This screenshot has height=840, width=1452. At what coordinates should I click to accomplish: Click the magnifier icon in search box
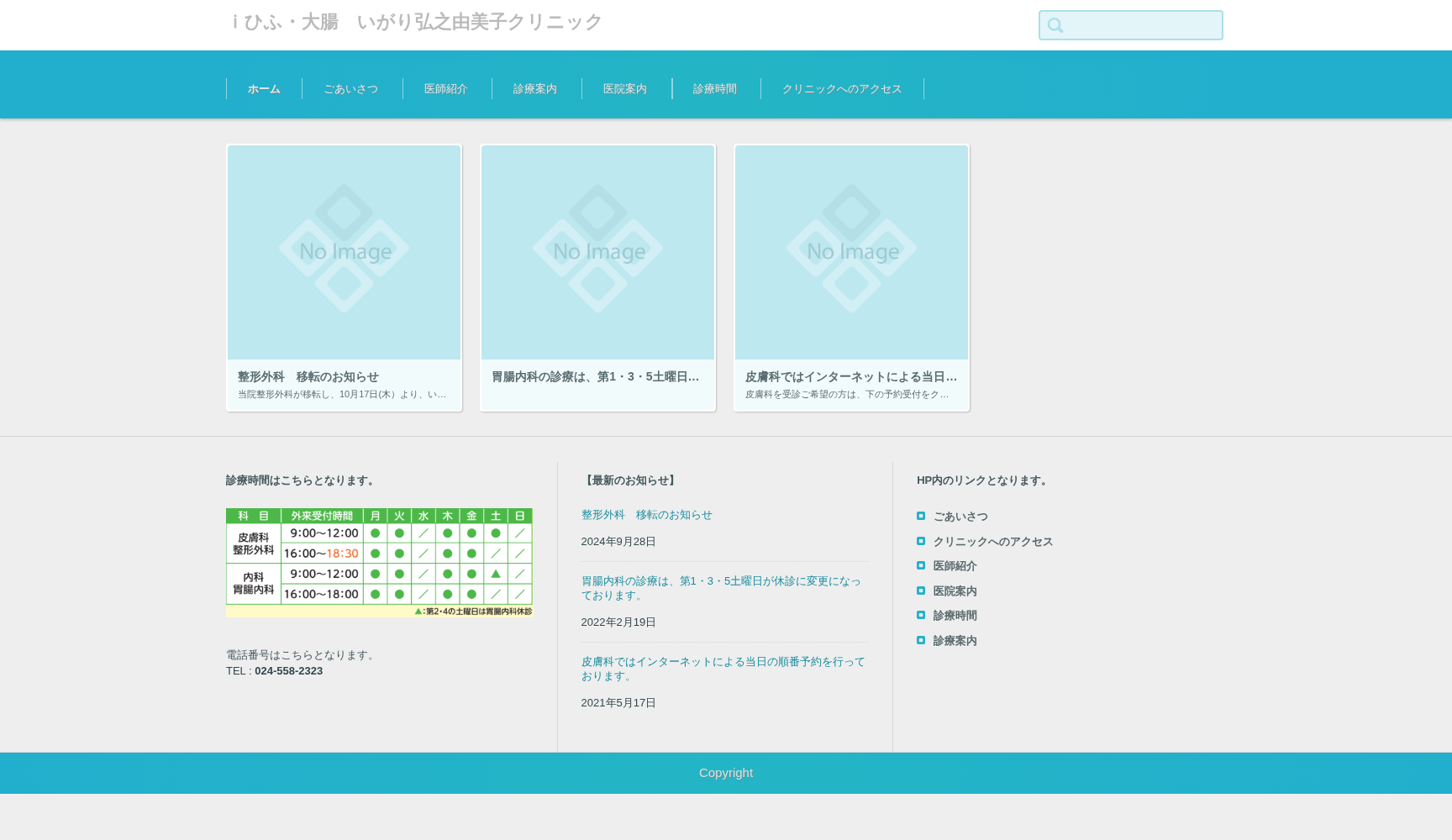click(1055, 26)
